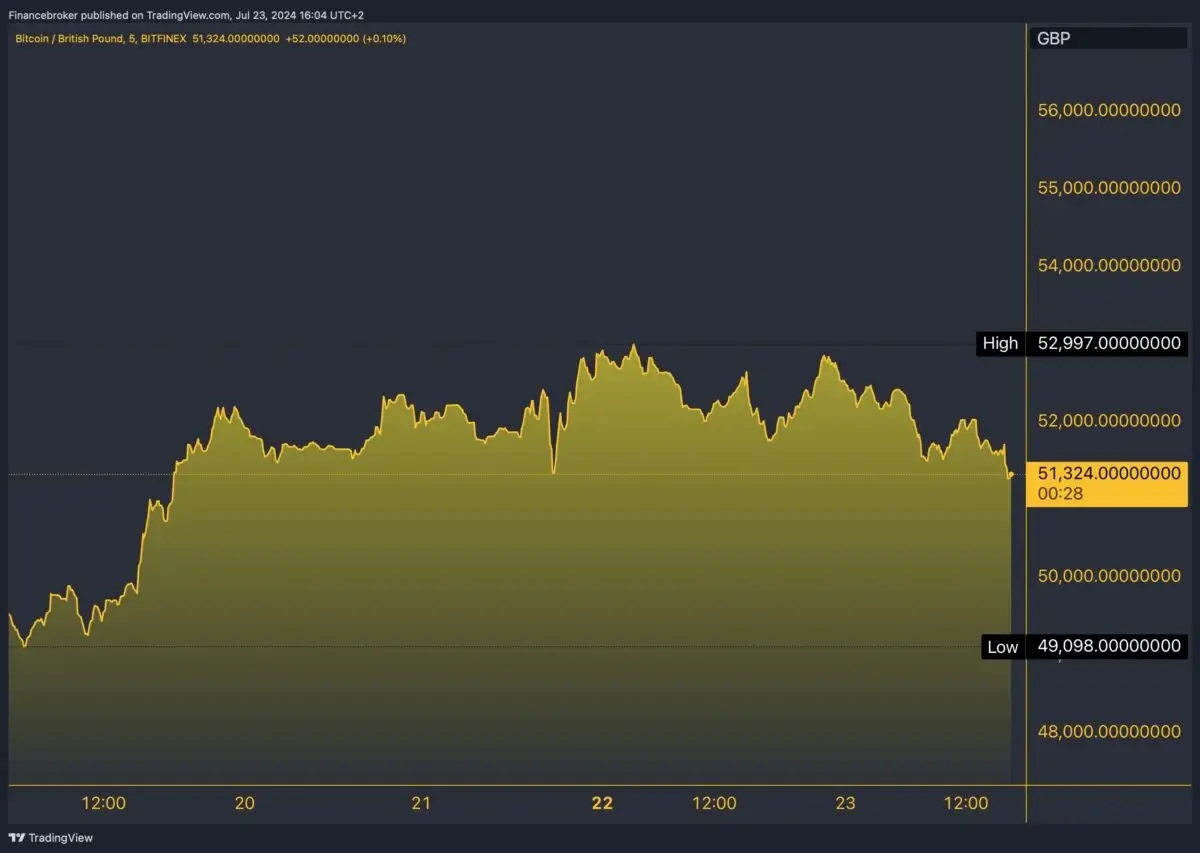Click the last price dot on chart line
1200x853 pixels.
(1011, 475)
